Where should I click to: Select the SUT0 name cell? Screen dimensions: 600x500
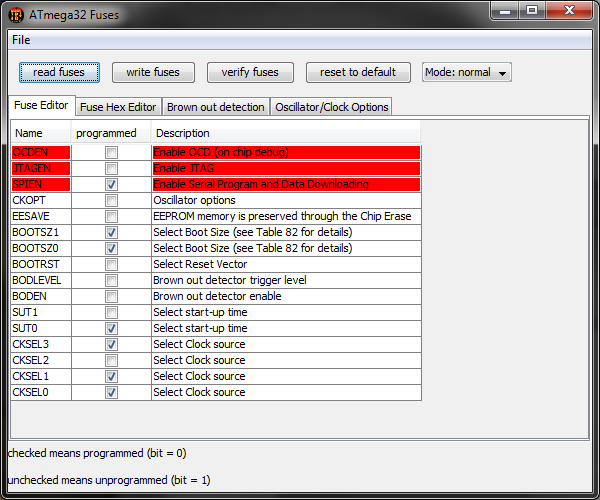41,328
